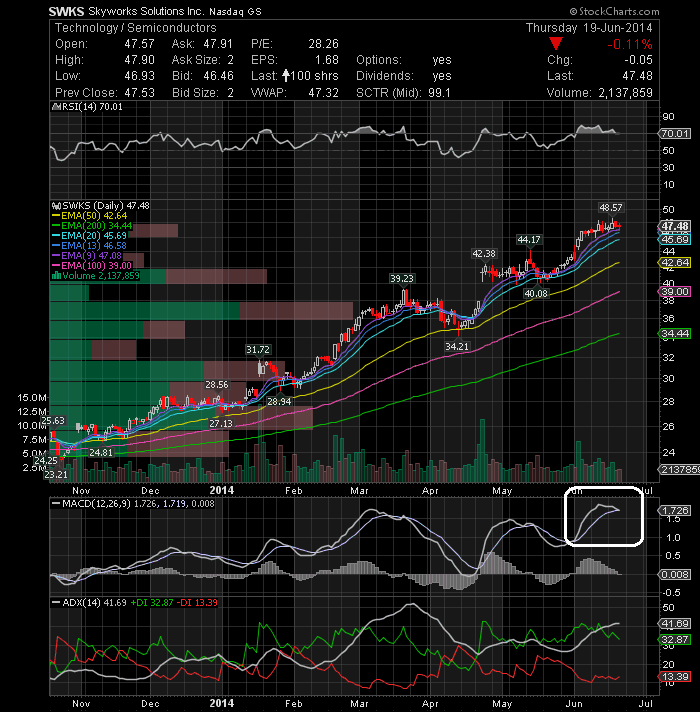Click the 24.81 price annotation
Image resolution: width=700 pixels, height=712 pixels.
pyautogui.click(x=101, y=452)
